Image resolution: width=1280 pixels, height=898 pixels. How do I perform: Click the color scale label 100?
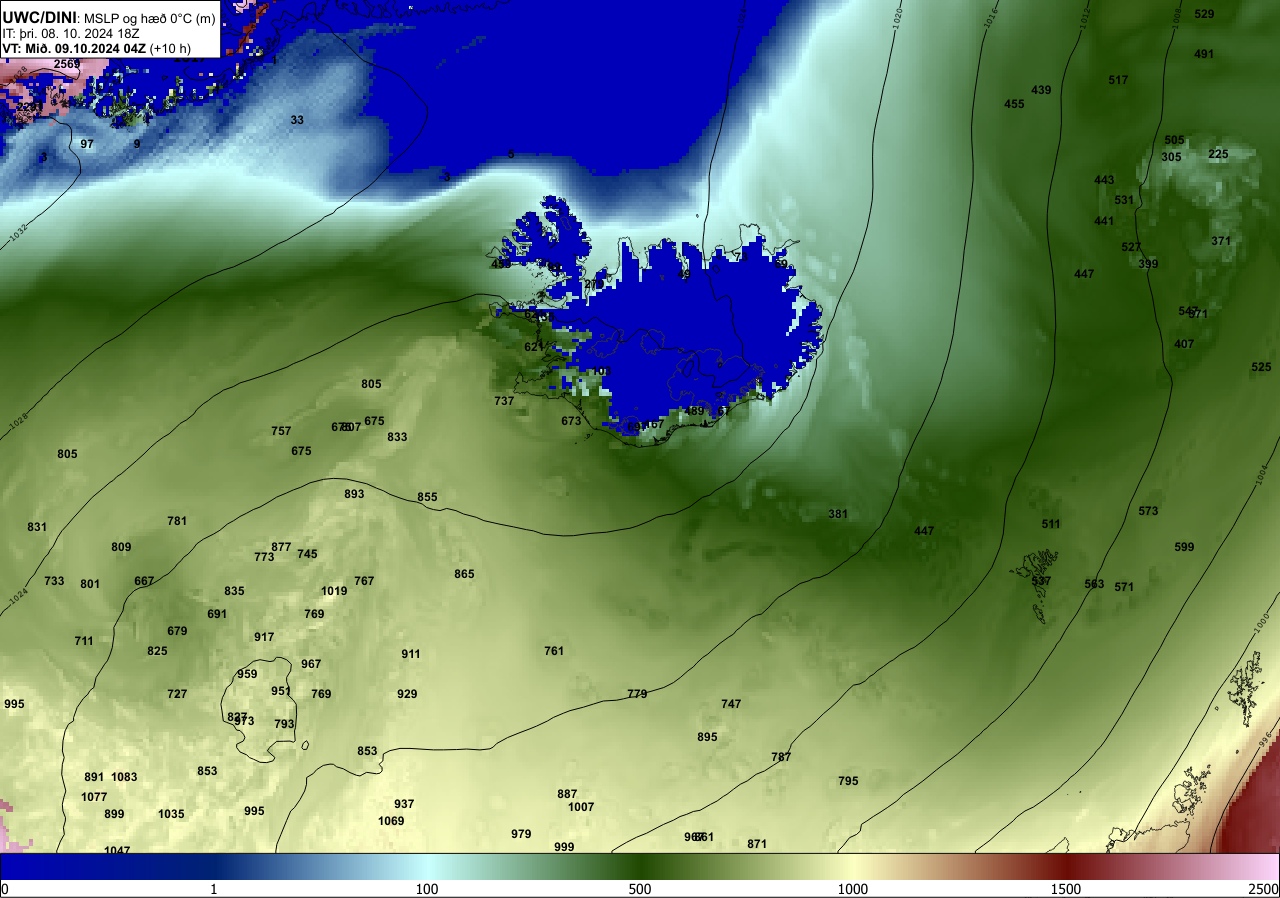427,889
